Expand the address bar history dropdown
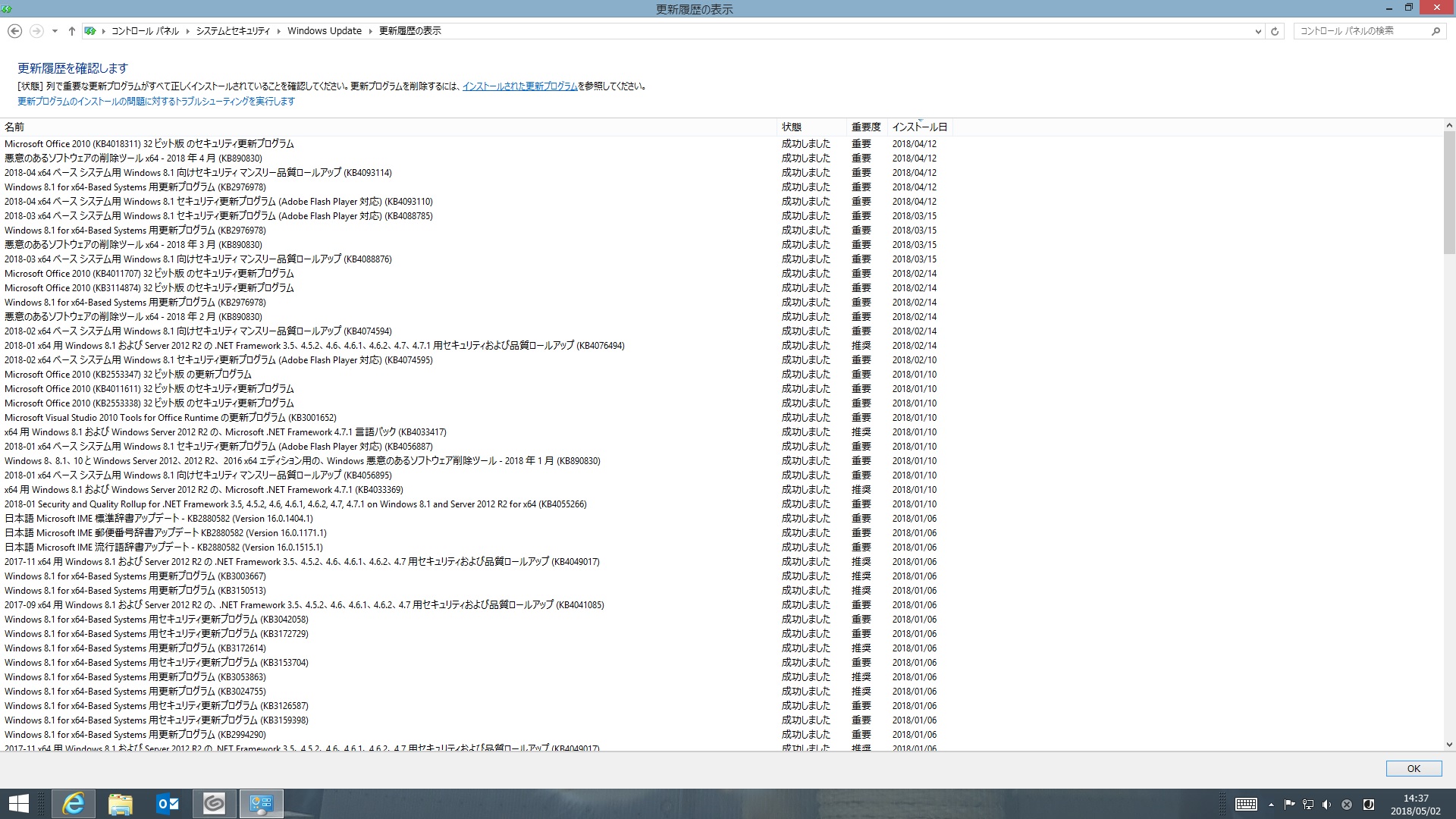The image size is (1456, 819). pyautogui.click(x=1258, y=31)
